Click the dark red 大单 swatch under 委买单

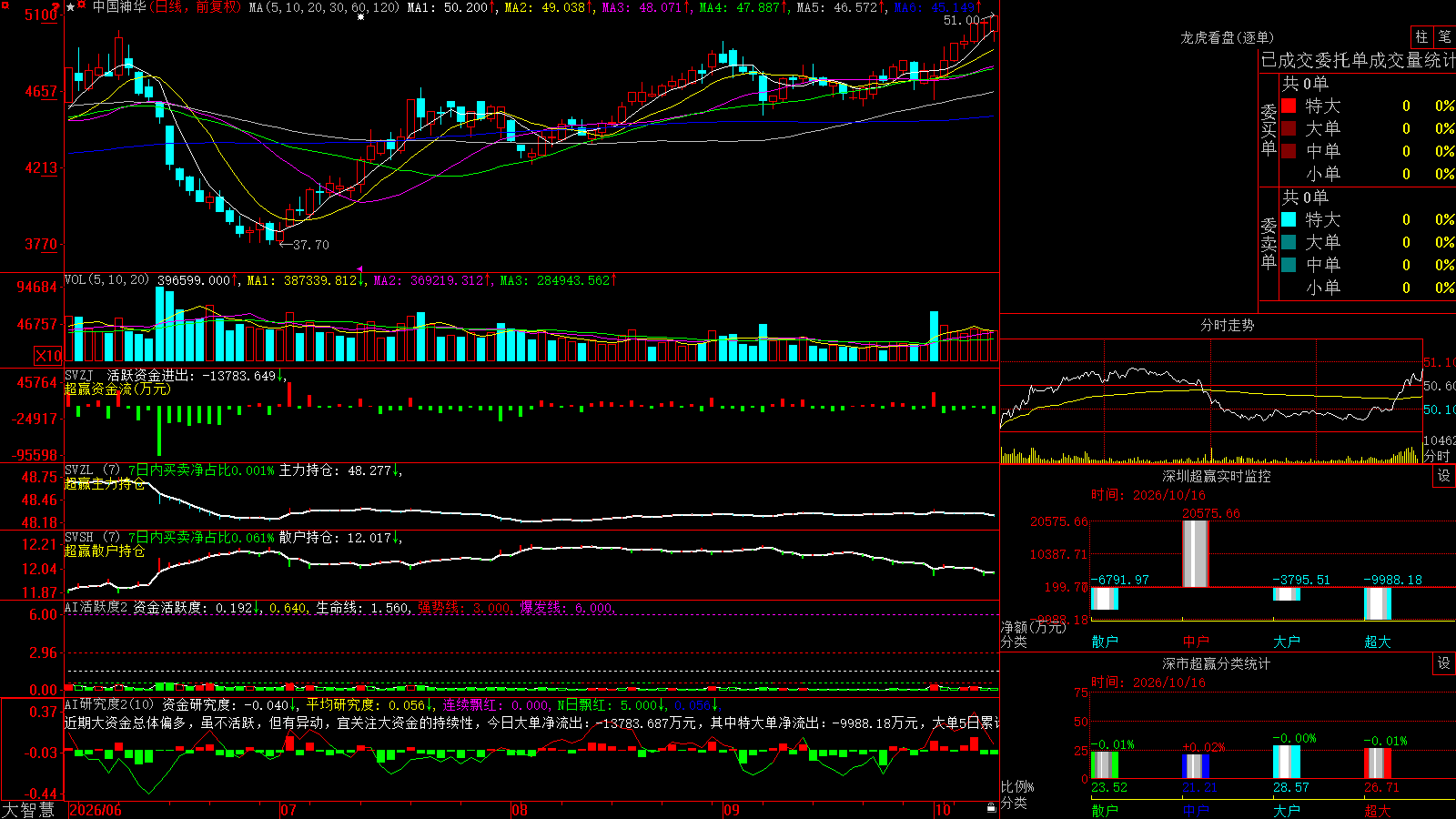(x=1289, y=129)
